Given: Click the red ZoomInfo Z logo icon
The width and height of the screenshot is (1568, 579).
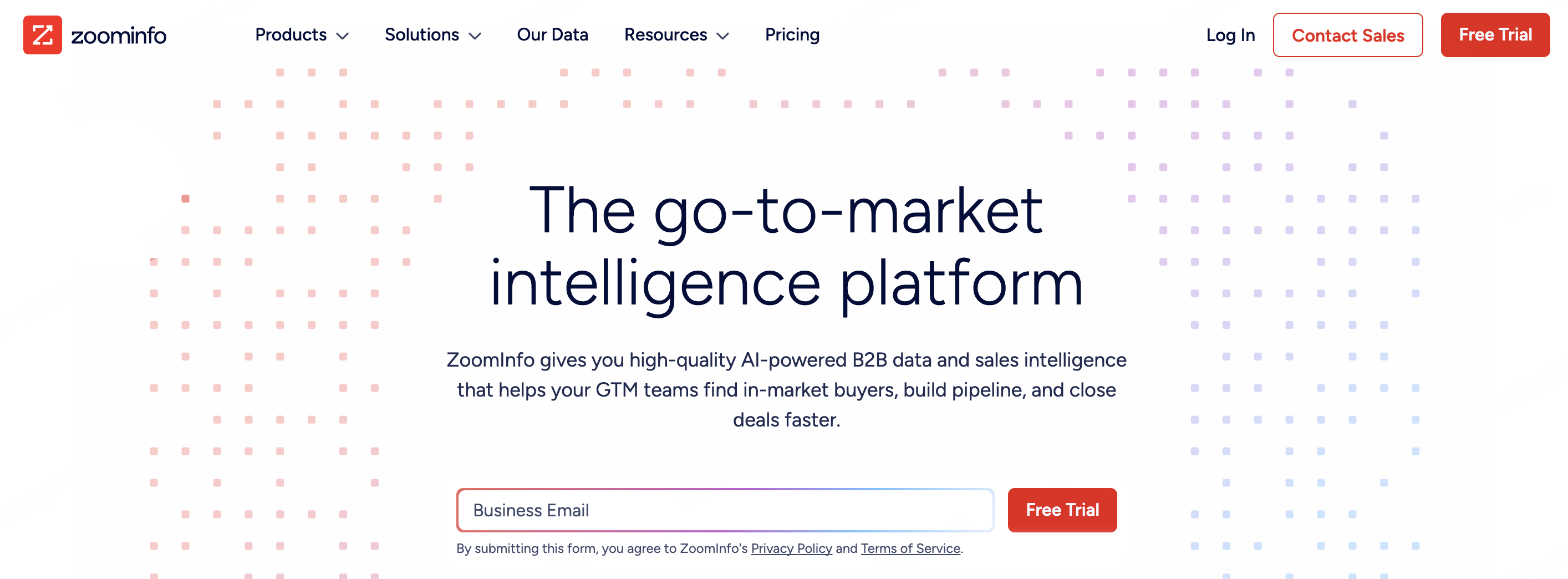Looking at the screenshot, I should (x=42, y=35).
